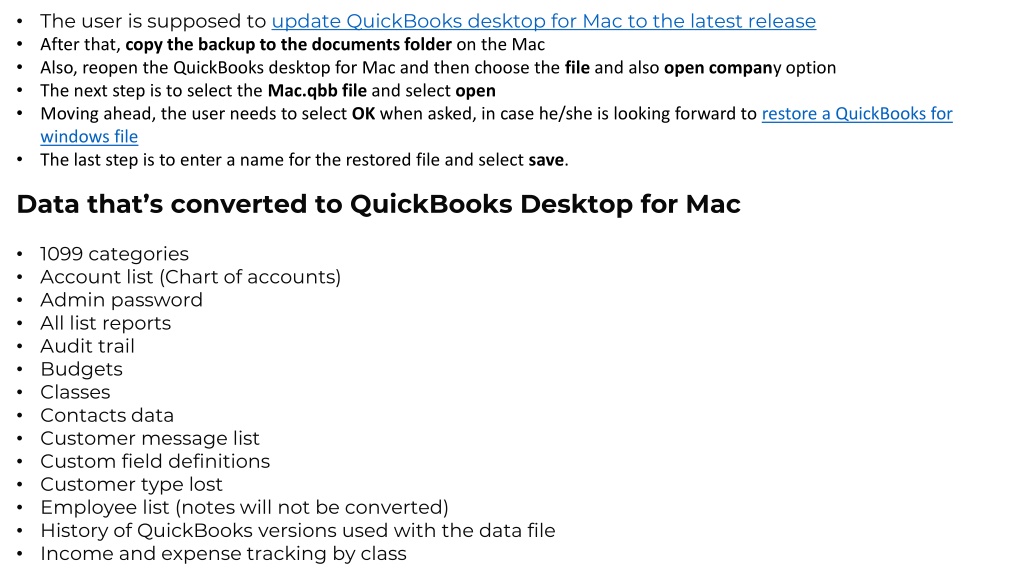Open the restore a QuickBooks for windows file link
The width and height of the screenshot is (1024, 576).
click(857, 114)
